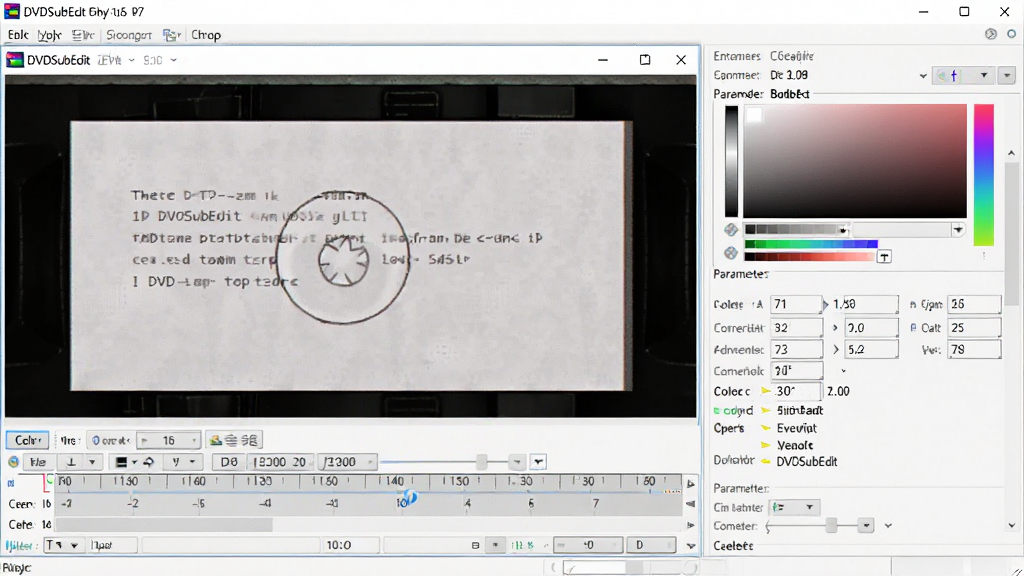
Task: Adjust the Cometer slider handle
Action: (831, 526)
